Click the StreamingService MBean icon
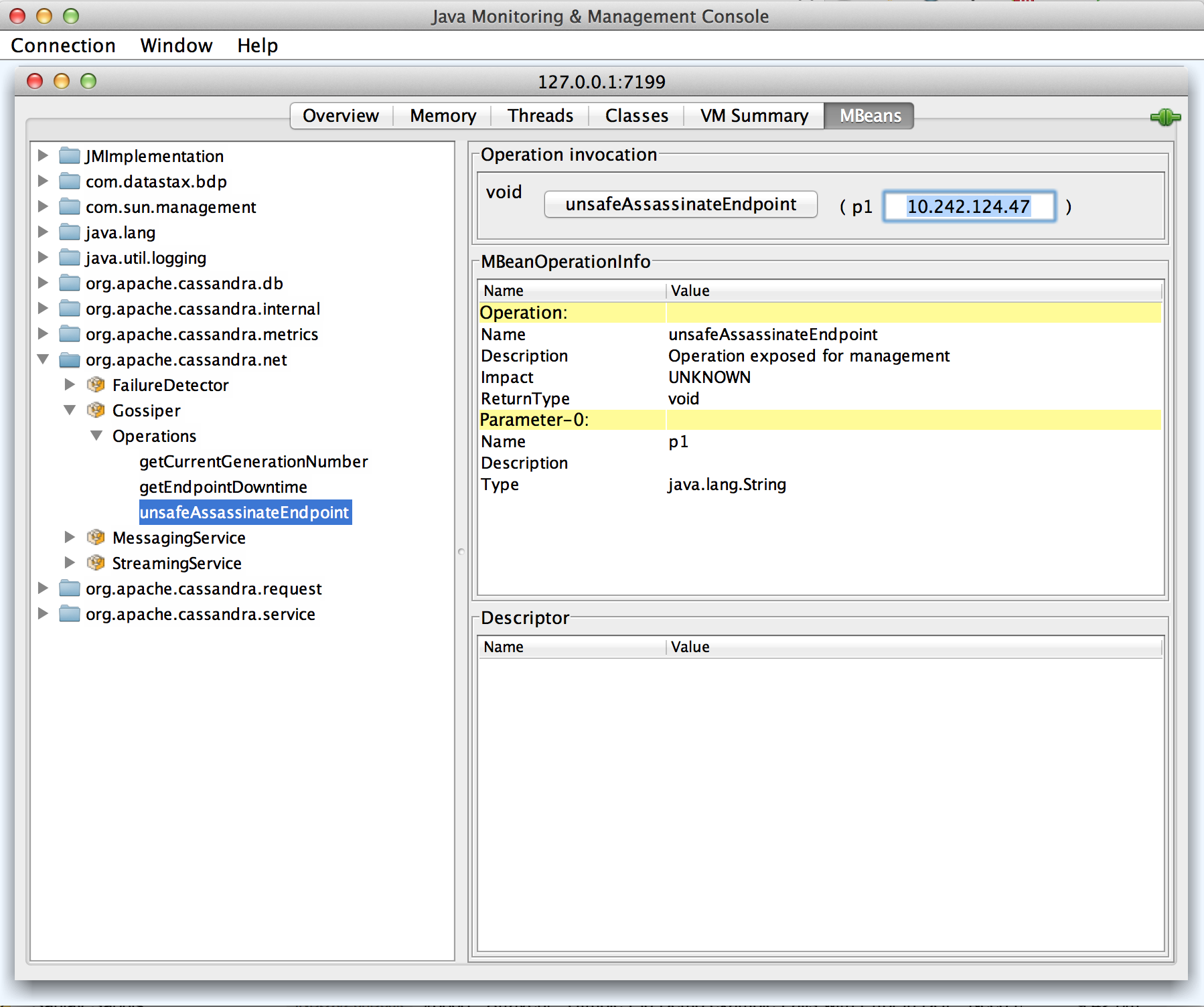The width and height of the screenshot is (1204, 1007). [x=96, y=563]
